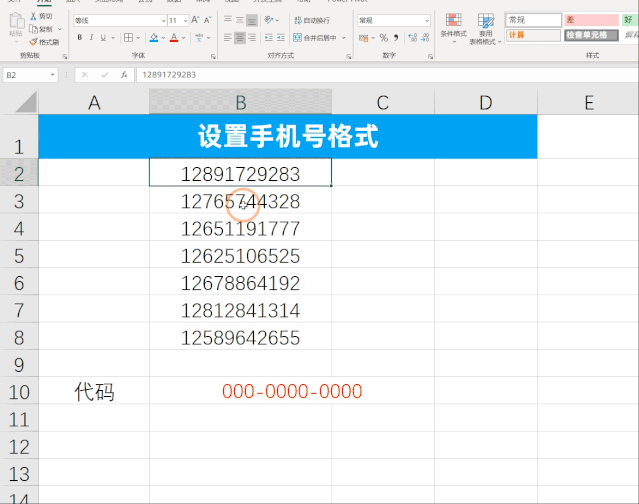Toggle the active Center horizontal alignment
The image size is (639, 504).
[240, 38]
